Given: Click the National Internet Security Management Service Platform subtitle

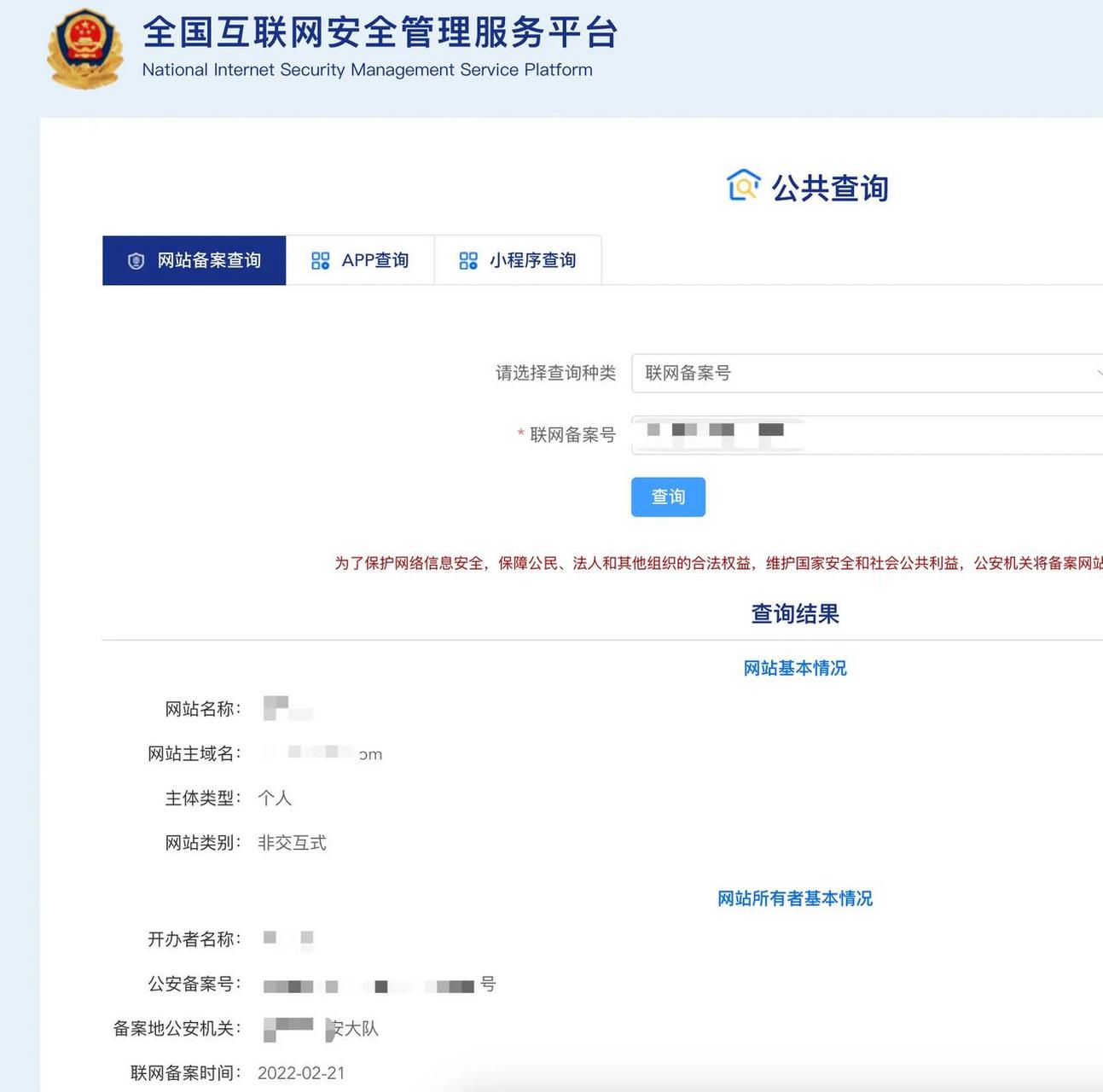Looking at the screenshot, I should [367, 70].
